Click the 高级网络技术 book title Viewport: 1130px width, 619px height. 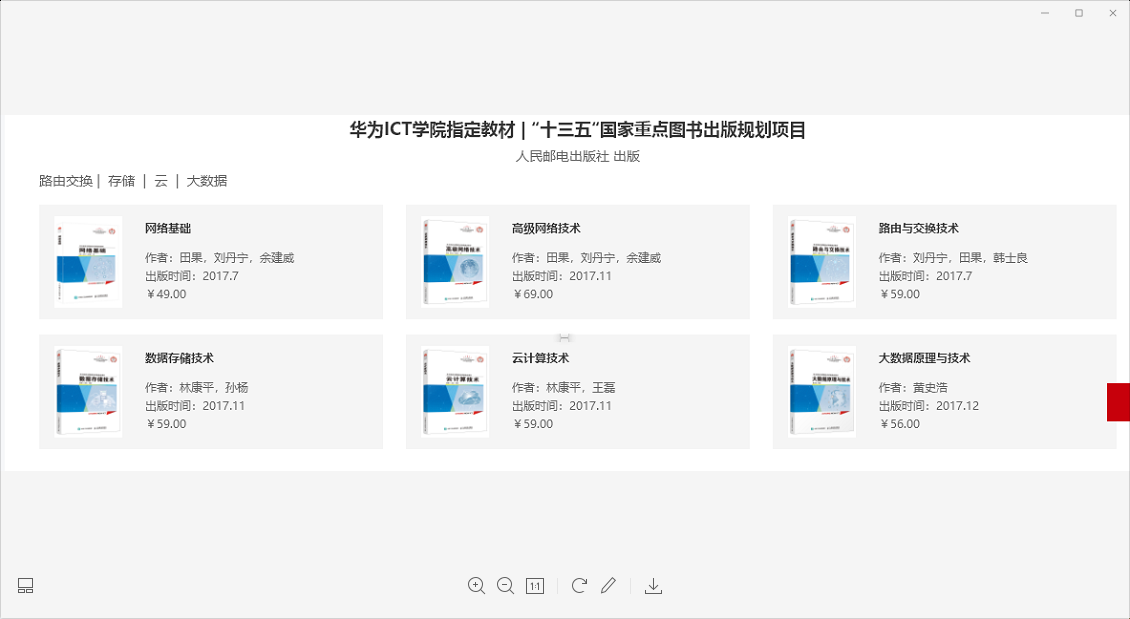(x=546, y=228)
